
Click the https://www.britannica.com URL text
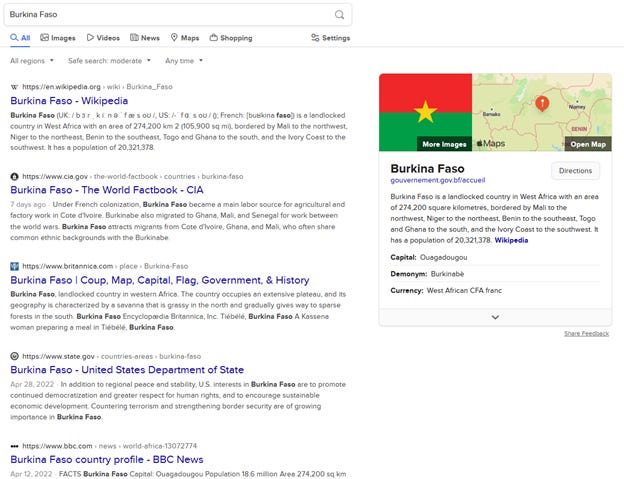pyautogui.click(x=68, y=266)
